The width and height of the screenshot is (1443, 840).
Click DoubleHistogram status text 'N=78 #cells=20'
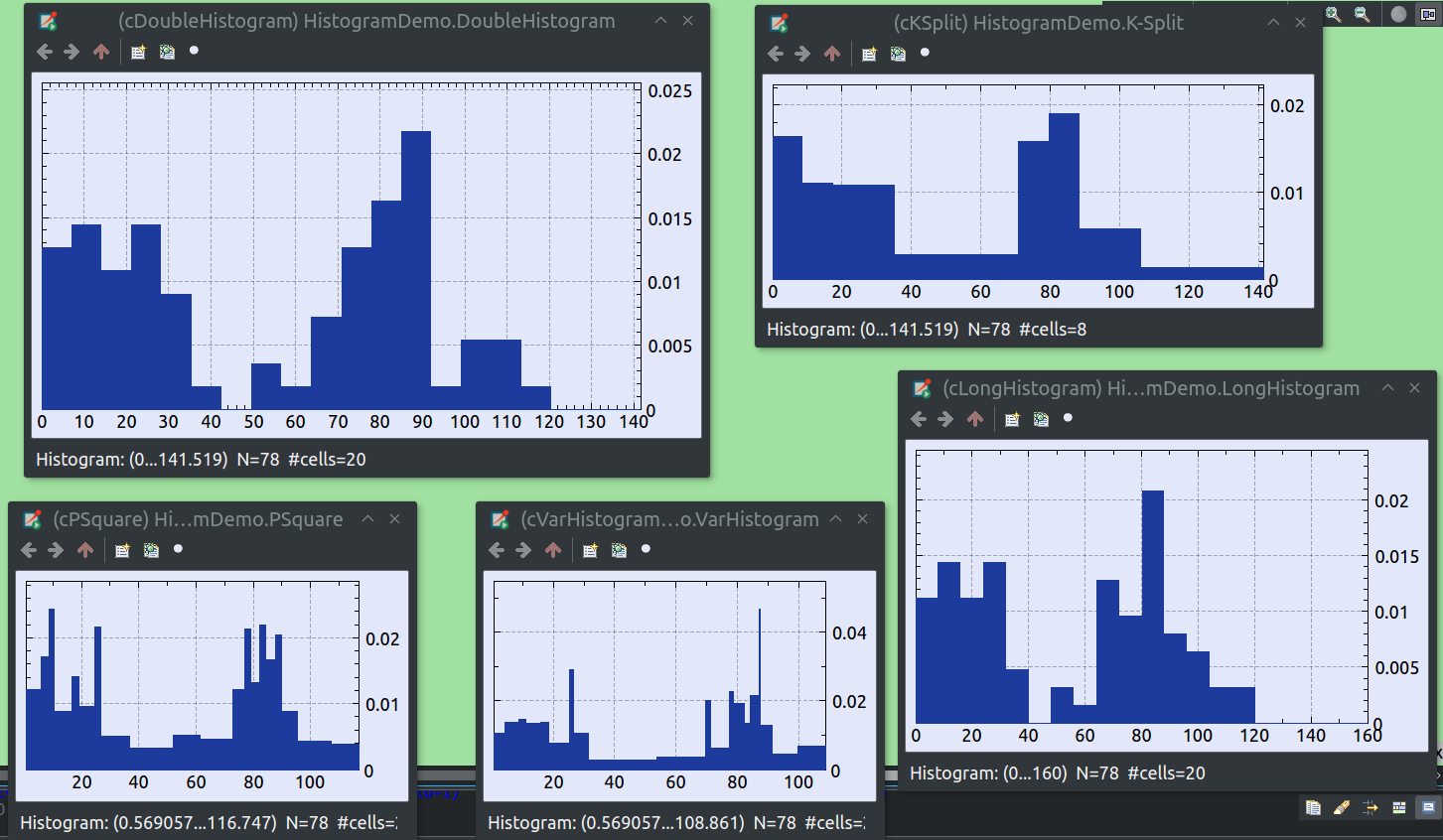[x=302, y=460]
